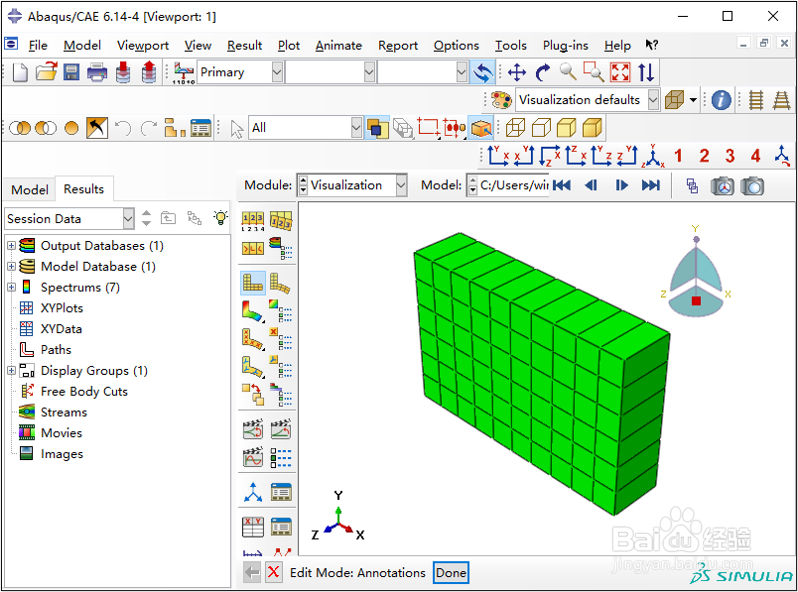Screen dimensions: 798x592
Task: Select Movies in the results tree
Action: tap(61, 433)
